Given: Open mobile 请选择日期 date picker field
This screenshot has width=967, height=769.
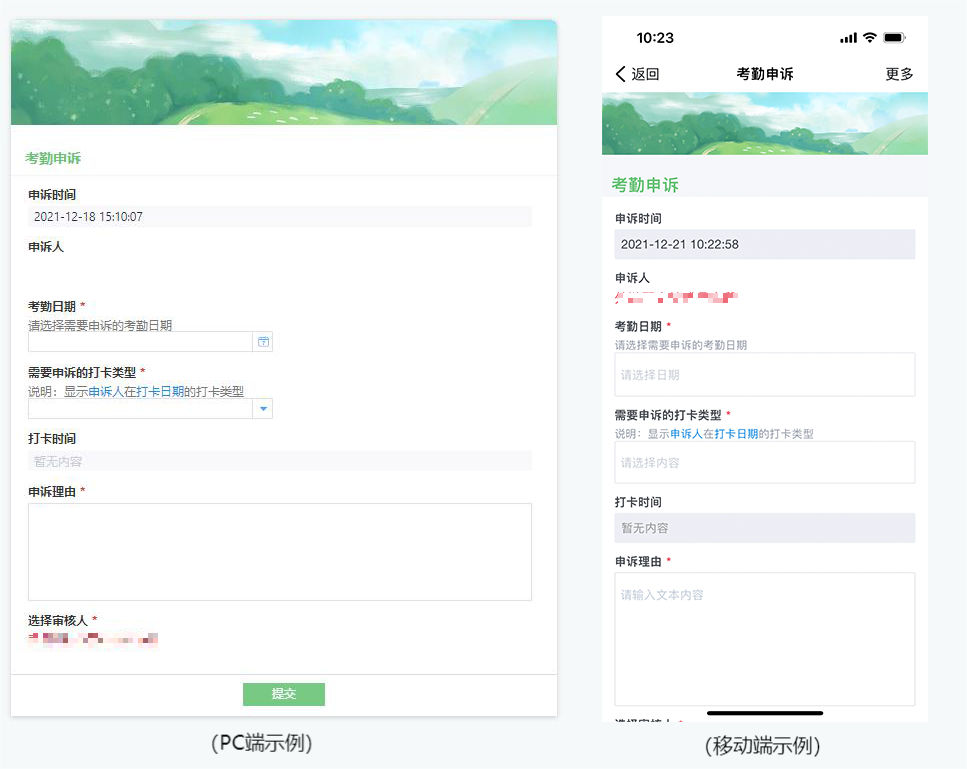Looking at the screenshot, I should 764,375.
